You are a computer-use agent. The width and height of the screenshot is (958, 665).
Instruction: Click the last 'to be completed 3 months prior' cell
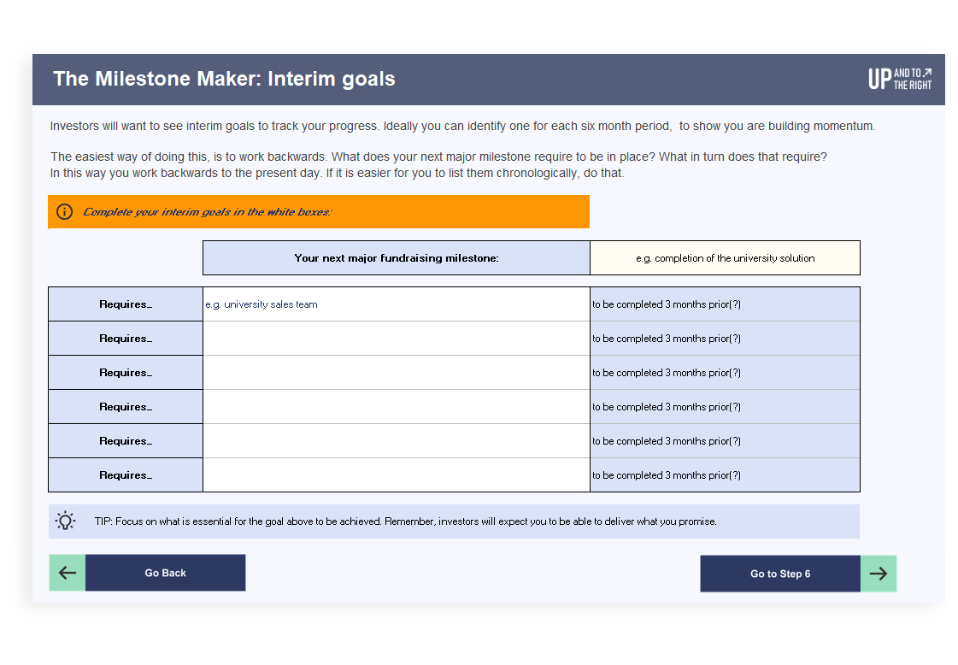tap(725, 475)
